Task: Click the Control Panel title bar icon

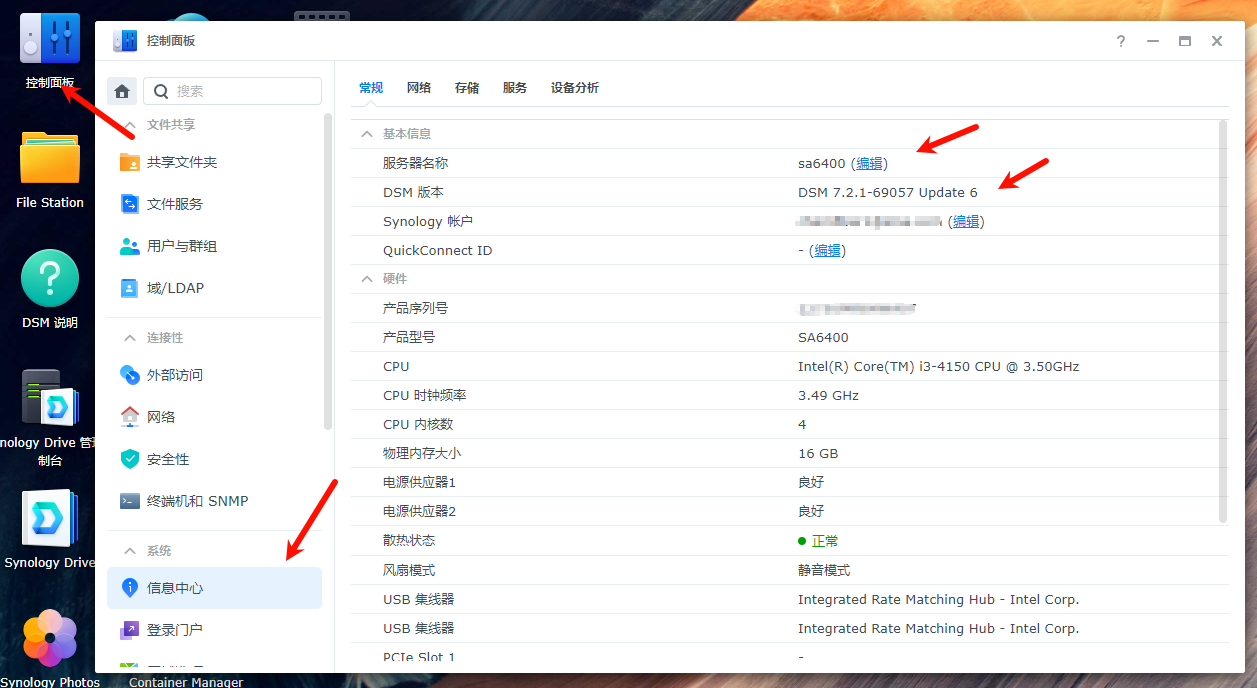Action: (x=126, y=41)
